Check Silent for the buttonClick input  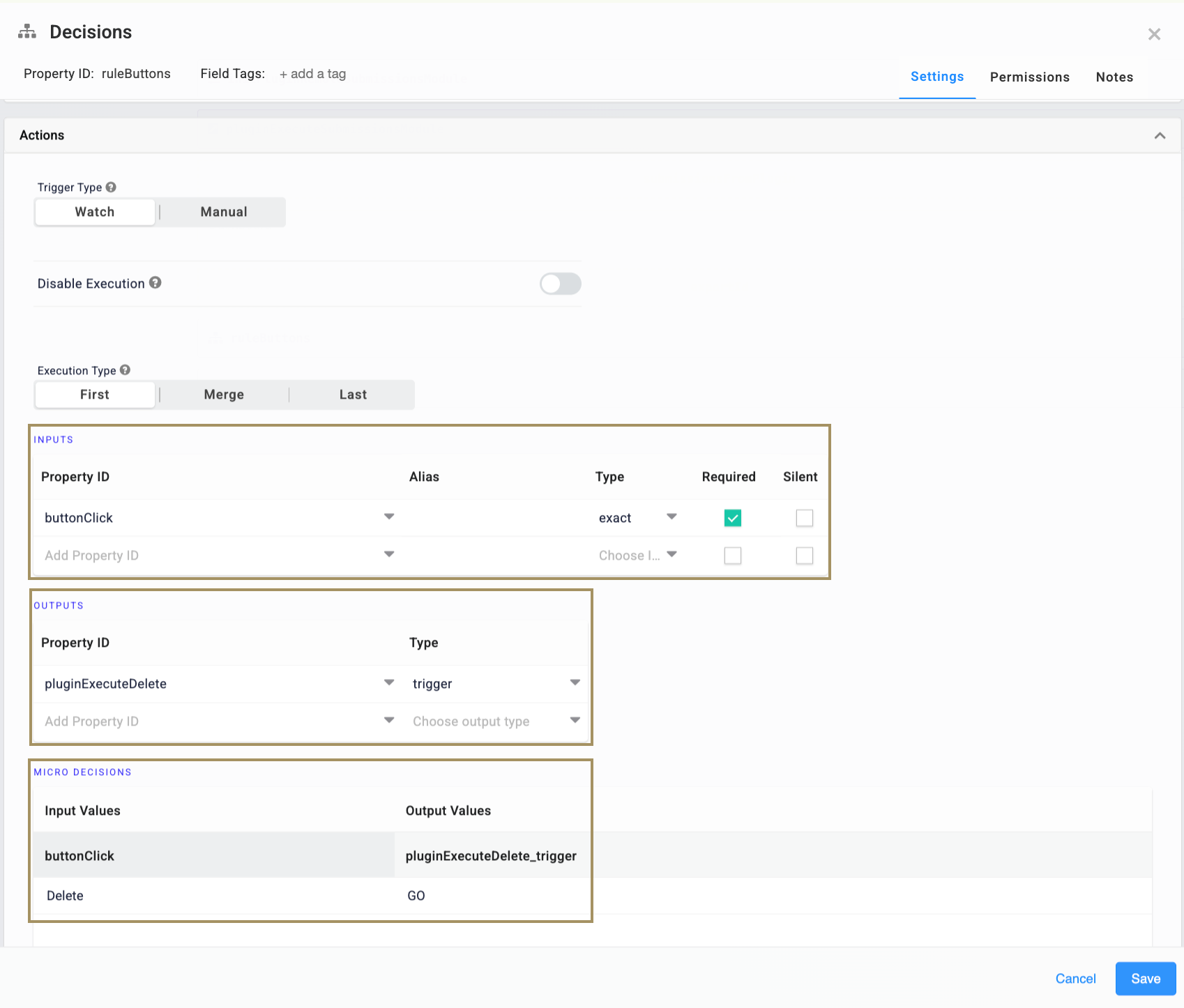[x=804, y=517]
